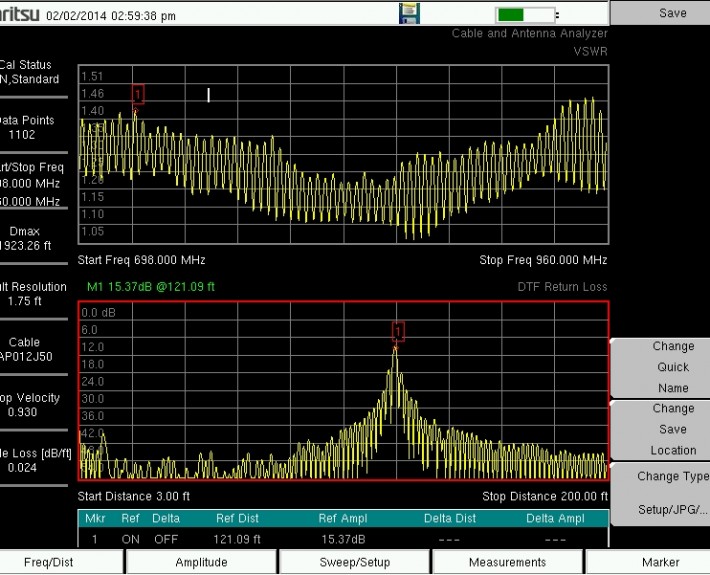Toggle marker 1 ON state in table
Image resolution: width=710 pixels, height=575 pixels.
tap(132, 538)
